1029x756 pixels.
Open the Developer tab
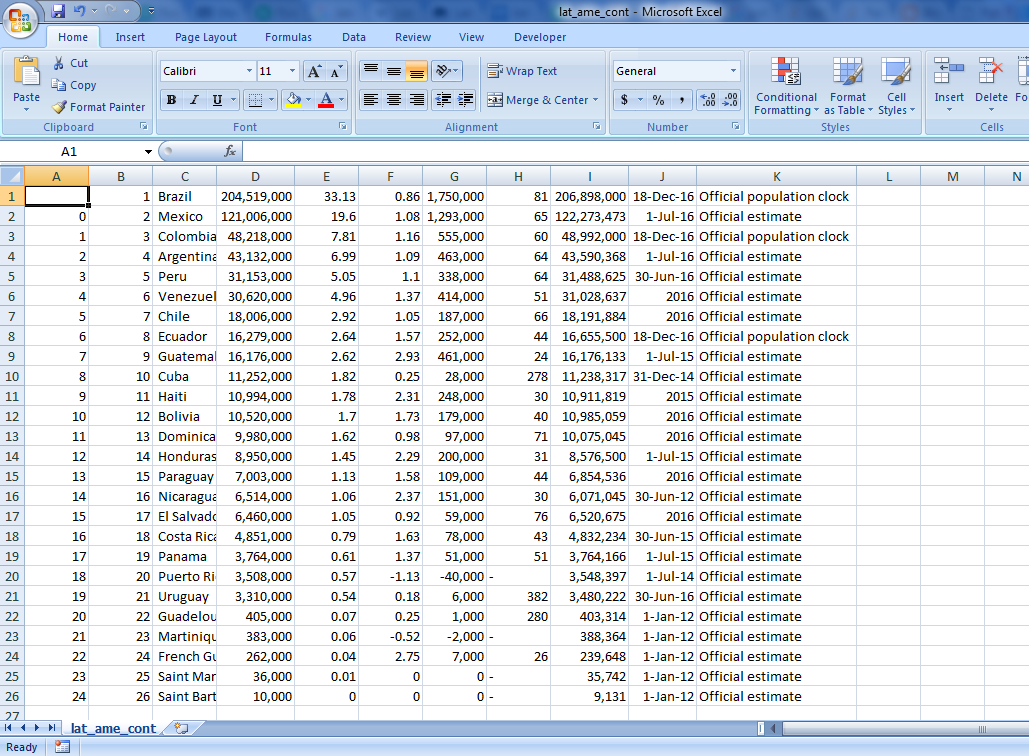pos(539,37)
